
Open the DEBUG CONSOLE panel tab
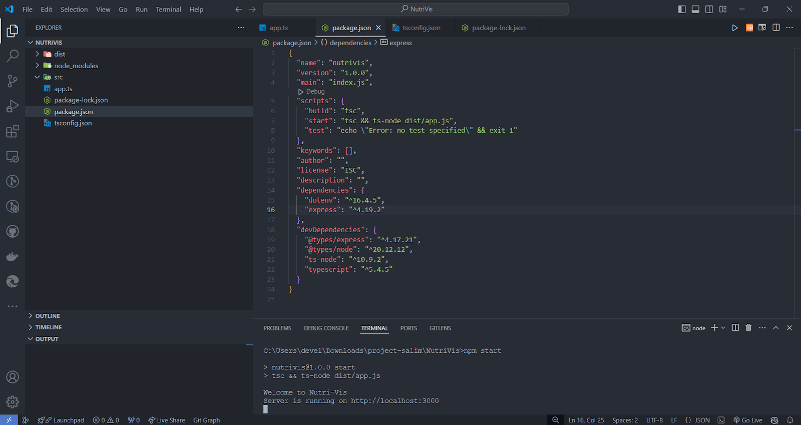326,328
